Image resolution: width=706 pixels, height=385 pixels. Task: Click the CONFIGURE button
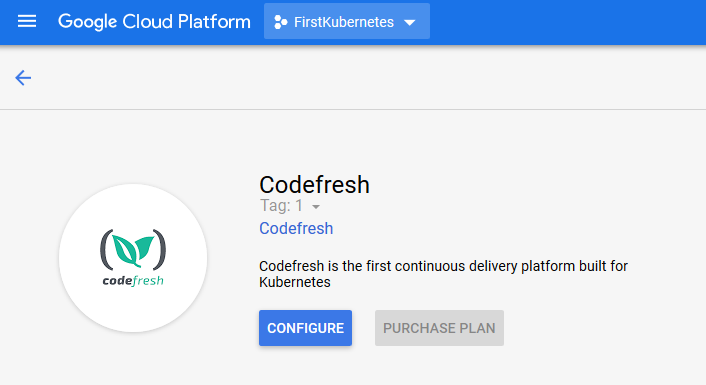pos(305,328)
